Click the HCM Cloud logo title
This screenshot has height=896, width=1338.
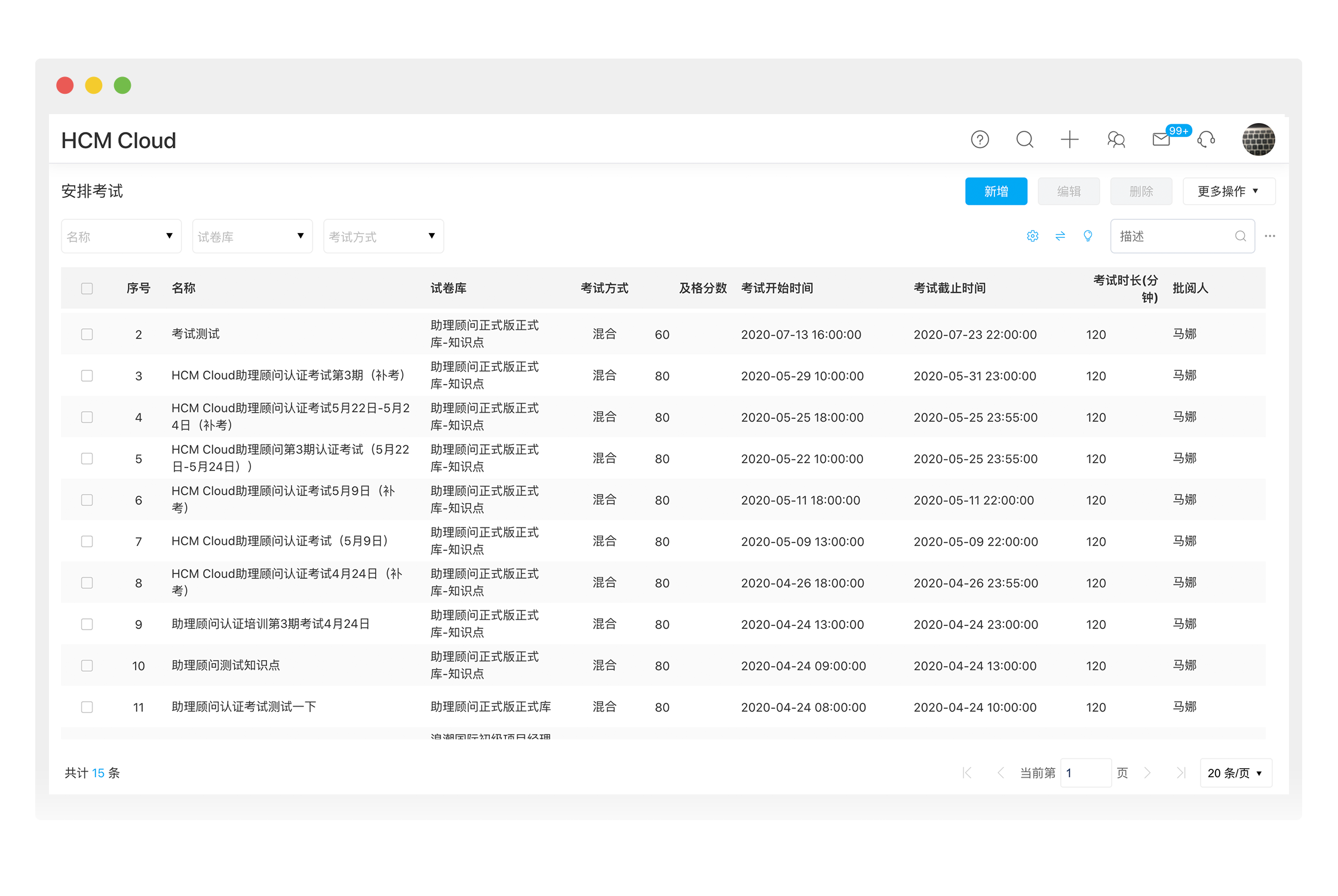tap(118, 140)
